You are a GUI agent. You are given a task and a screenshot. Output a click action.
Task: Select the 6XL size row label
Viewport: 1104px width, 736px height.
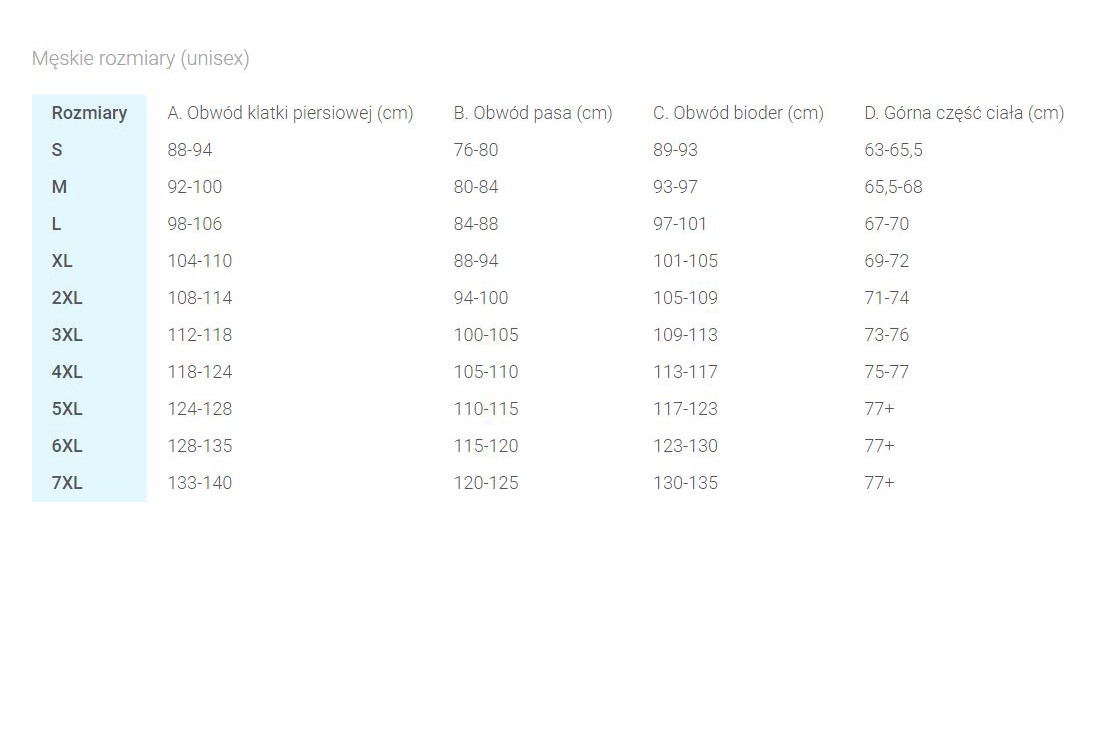click(67, 446)
